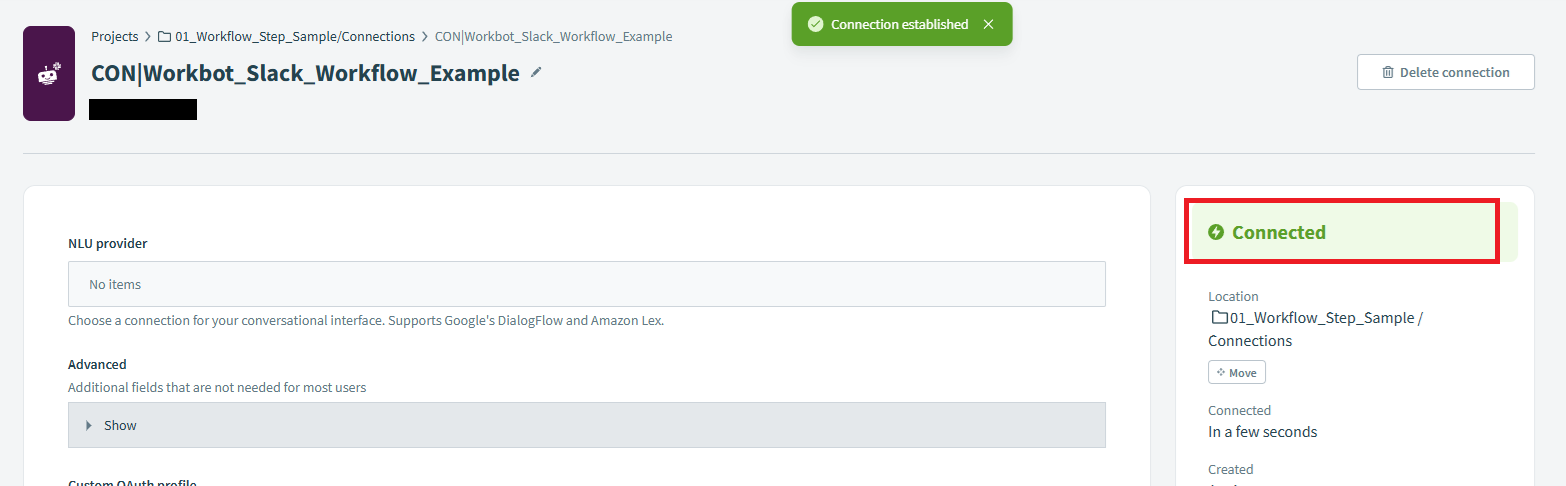Click the Created label
The width and height of the screenshot is (1566, 486).
(1231, 469)
